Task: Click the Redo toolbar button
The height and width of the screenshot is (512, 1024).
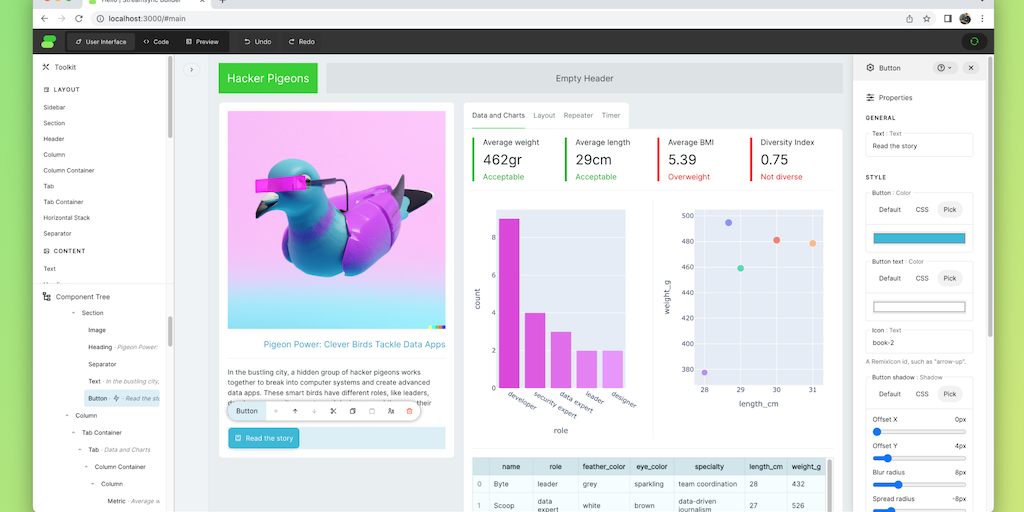Action: [x=301, y=42]
